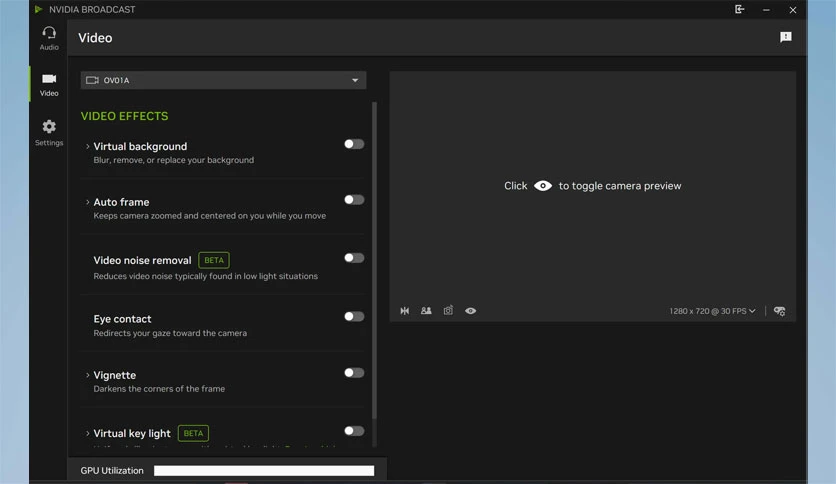Click the camera preview area
836x484 pixels.
click(x=592, y=196)
